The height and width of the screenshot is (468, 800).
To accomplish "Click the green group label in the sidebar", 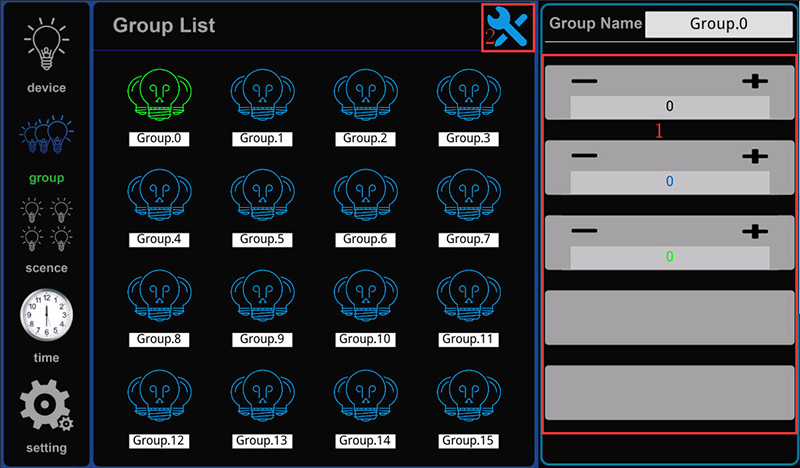I will (46, 178).
